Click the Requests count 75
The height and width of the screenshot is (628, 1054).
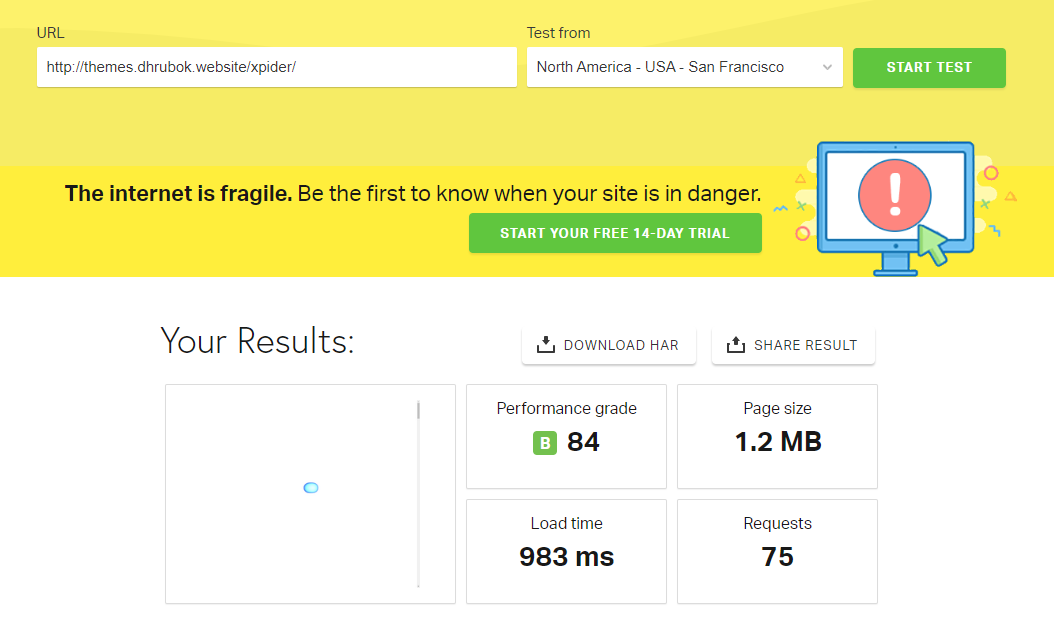777,557
